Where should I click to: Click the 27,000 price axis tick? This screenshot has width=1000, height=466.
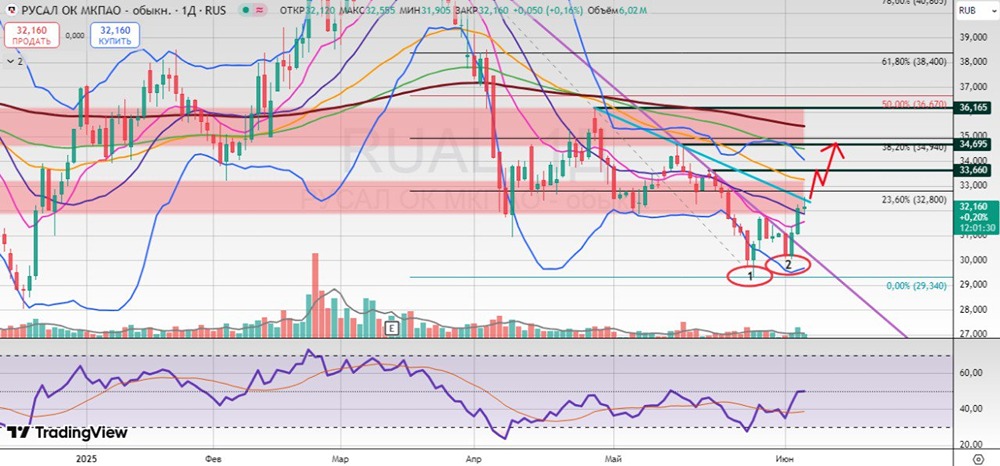tap(974, 334)
